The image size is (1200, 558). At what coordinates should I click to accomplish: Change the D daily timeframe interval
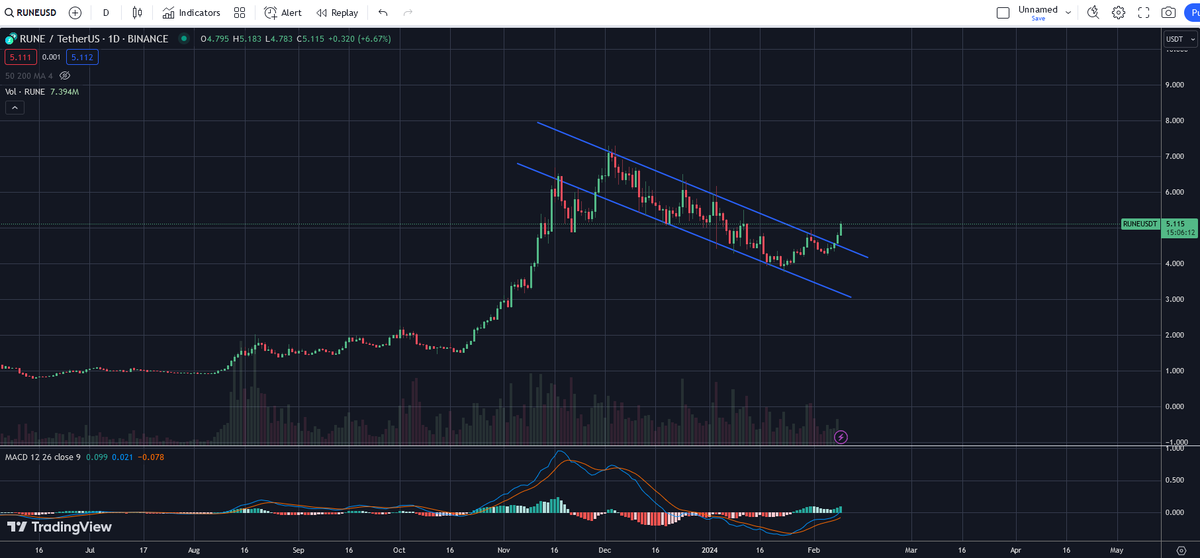[106, 13]
